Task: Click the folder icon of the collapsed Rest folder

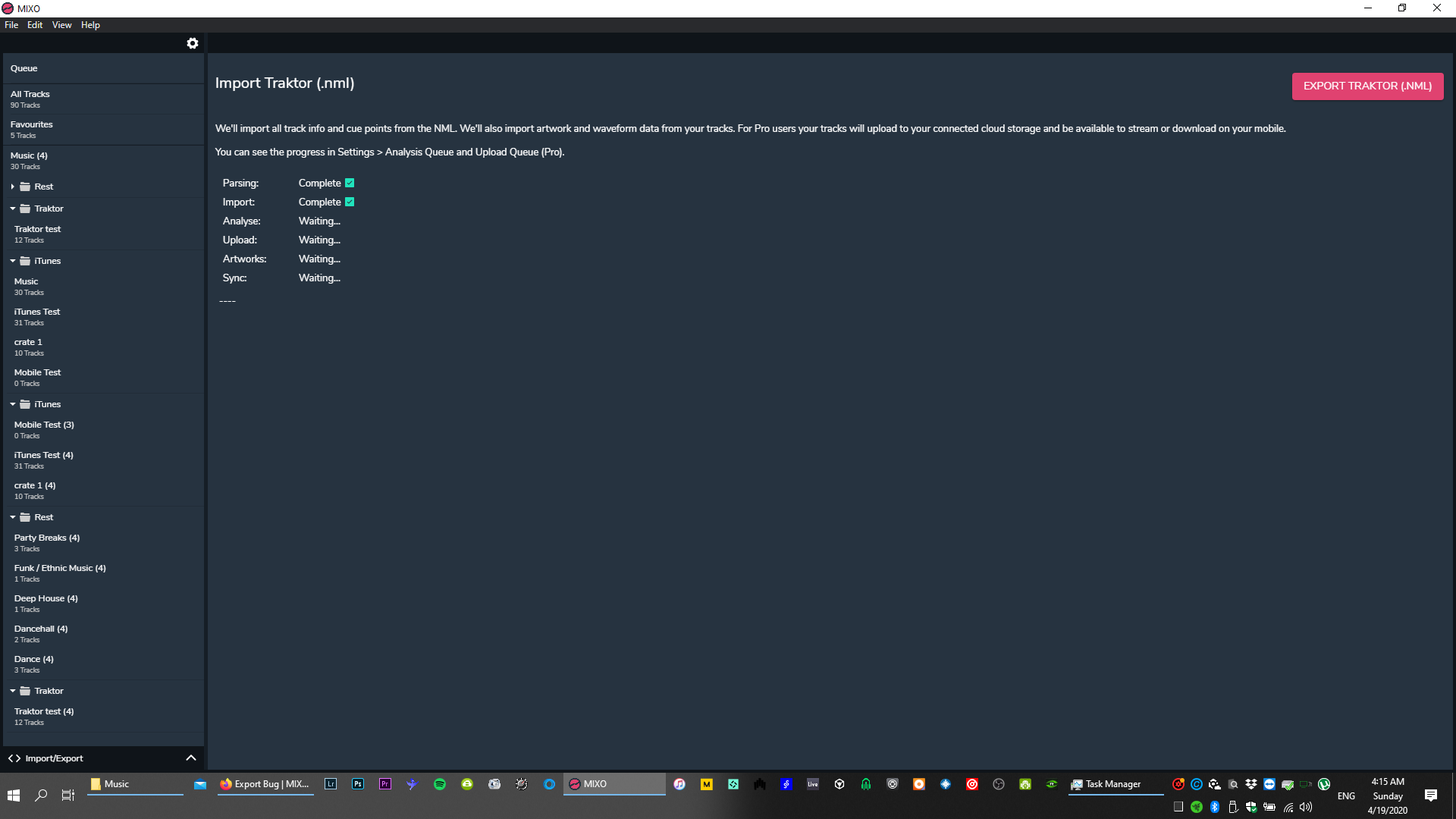Action: tap(25, 187)
